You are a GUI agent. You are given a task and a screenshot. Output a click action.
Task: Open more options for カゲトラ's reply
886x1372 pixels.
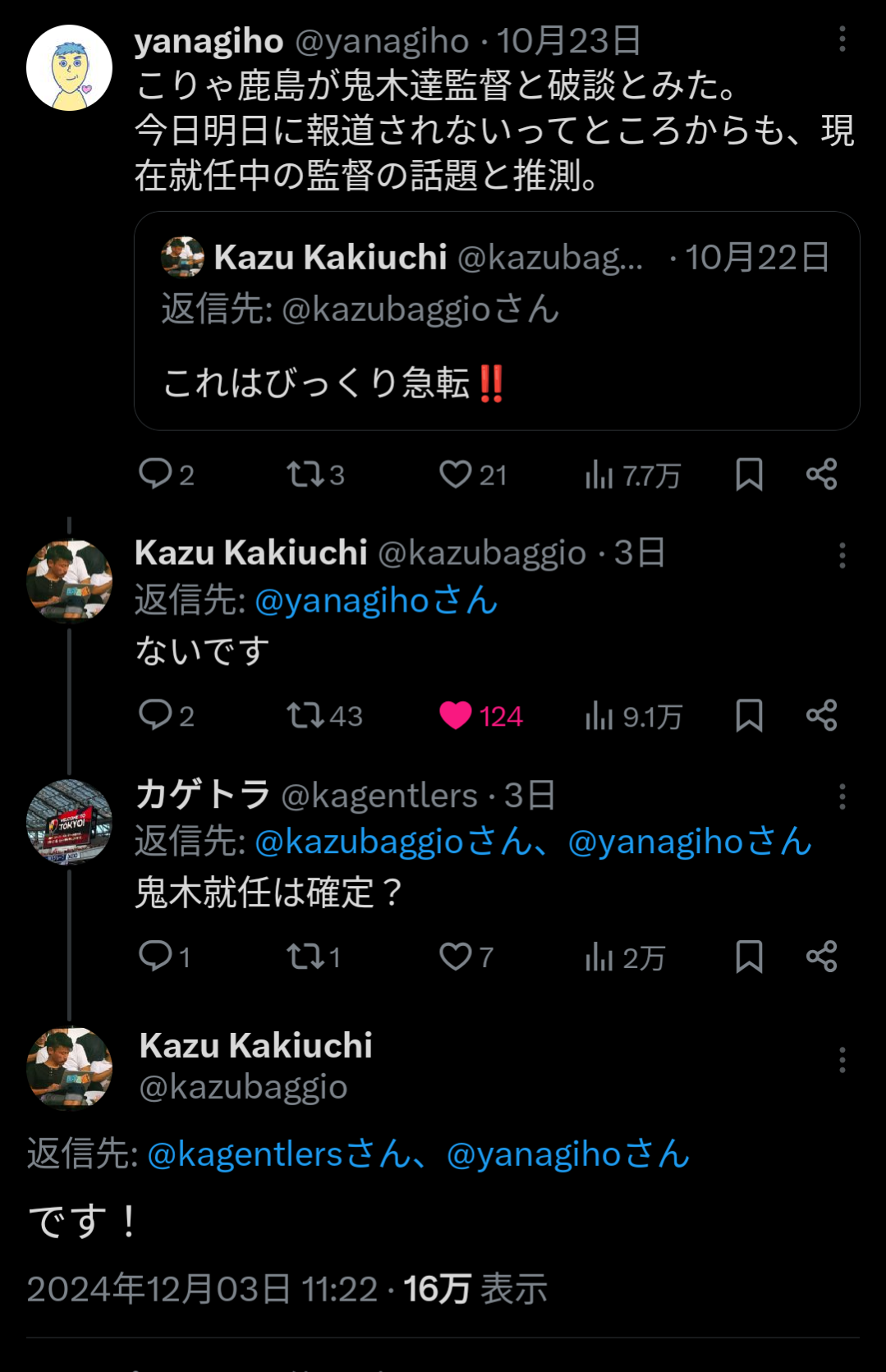coord(842,796)
